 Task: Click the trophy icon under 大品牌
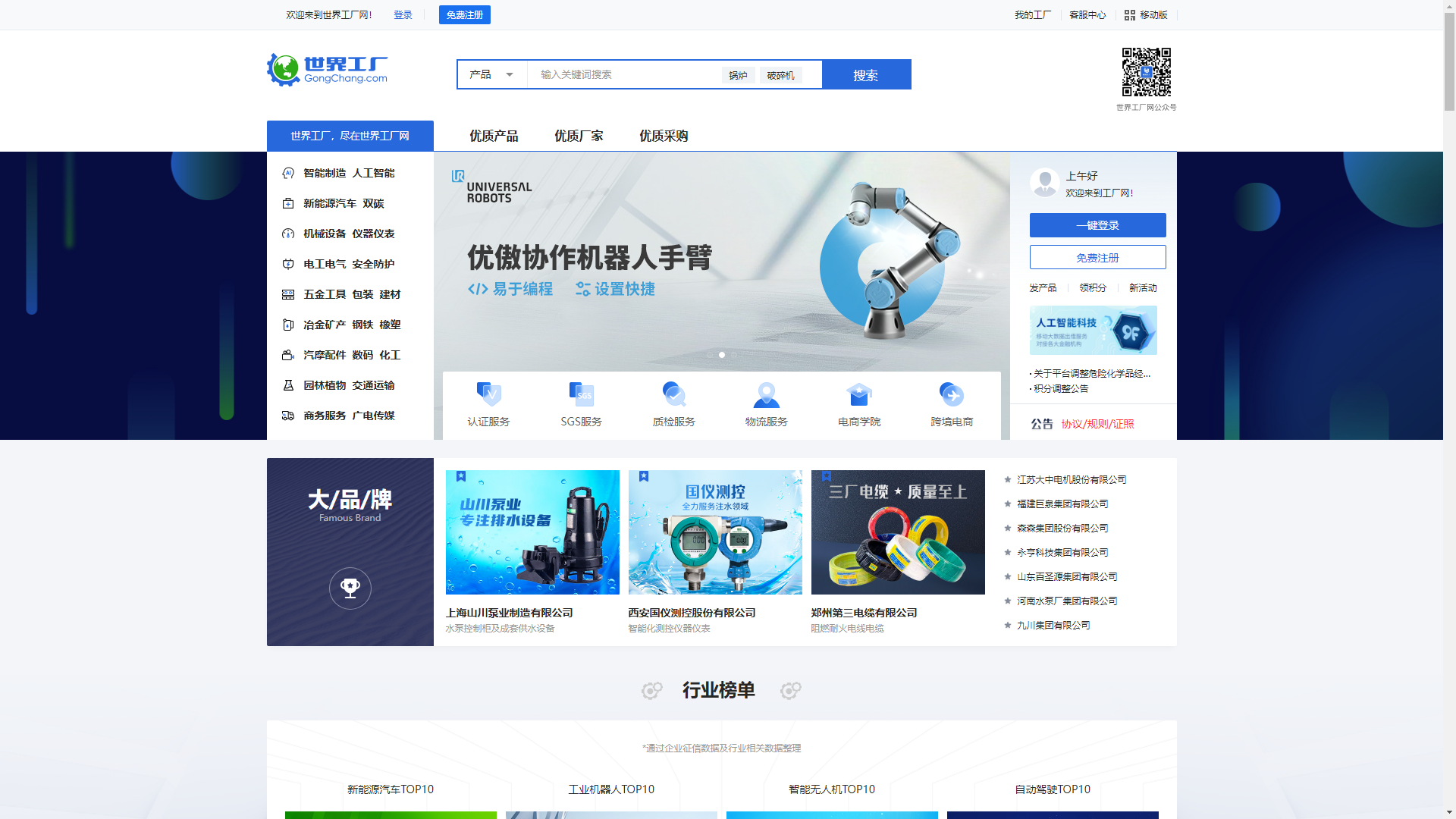[350, 588]
